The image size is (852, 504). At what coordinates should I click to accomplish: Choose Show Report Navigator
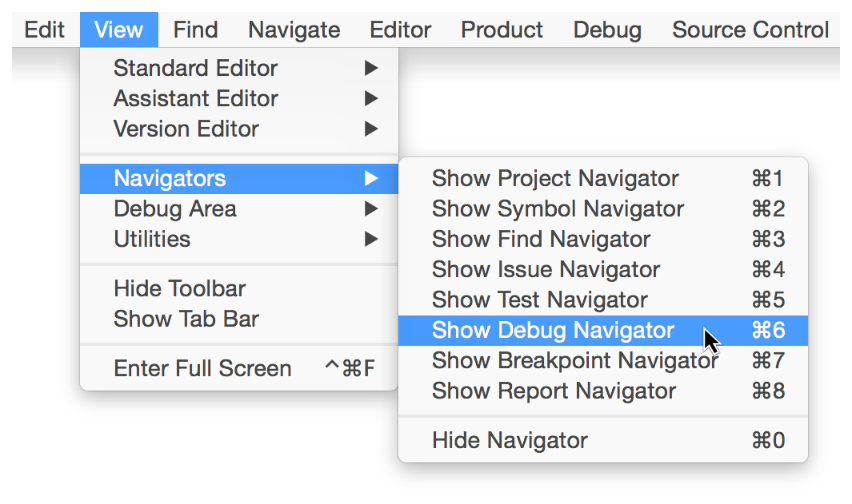click(x=554, y=391)
